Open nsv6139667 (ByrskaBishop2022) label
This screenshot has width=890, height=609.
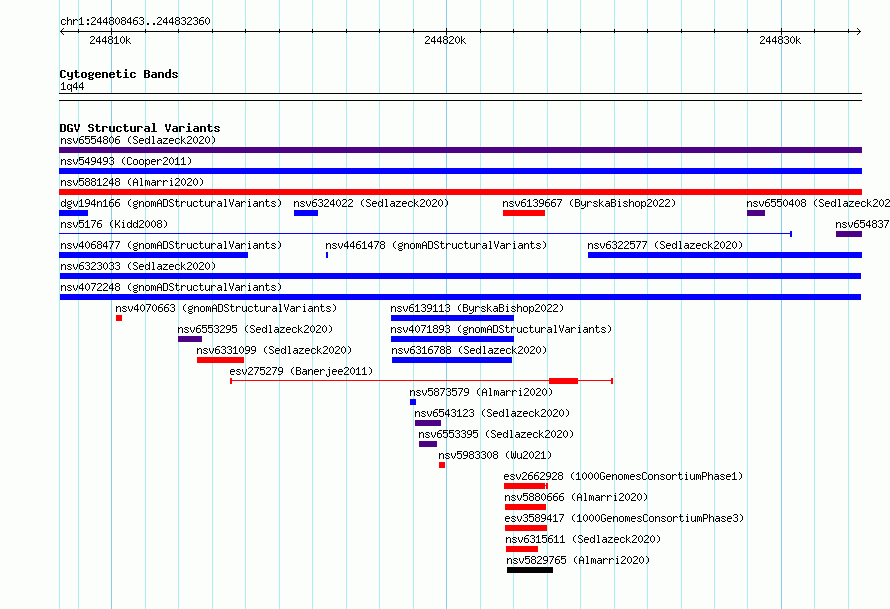[x=589, y=203]
